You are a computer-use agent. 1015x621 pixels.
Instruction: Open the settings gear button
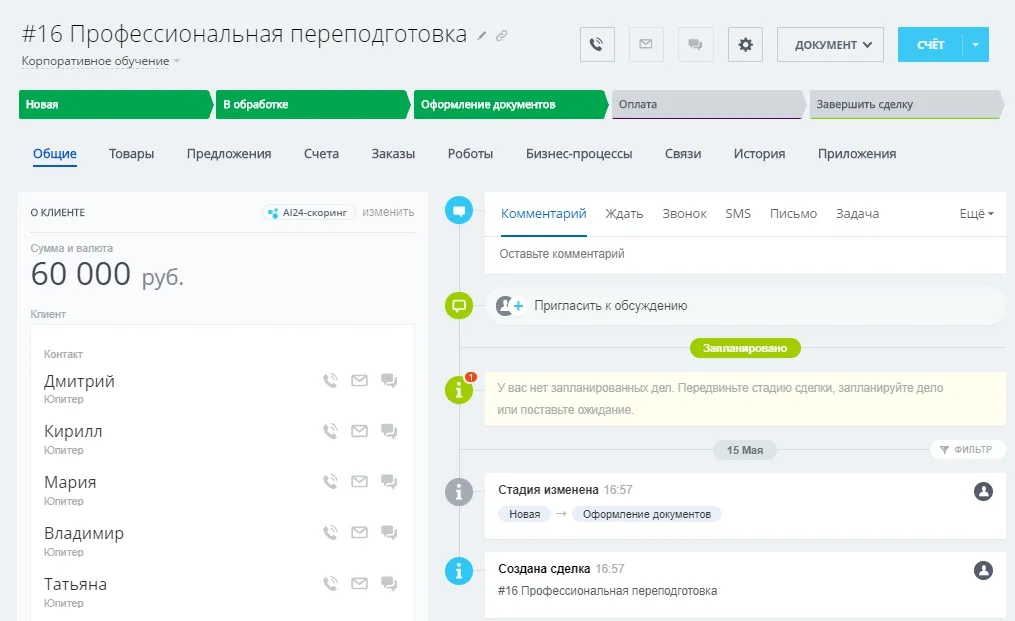pyautogui.click(x=745, y=45)
